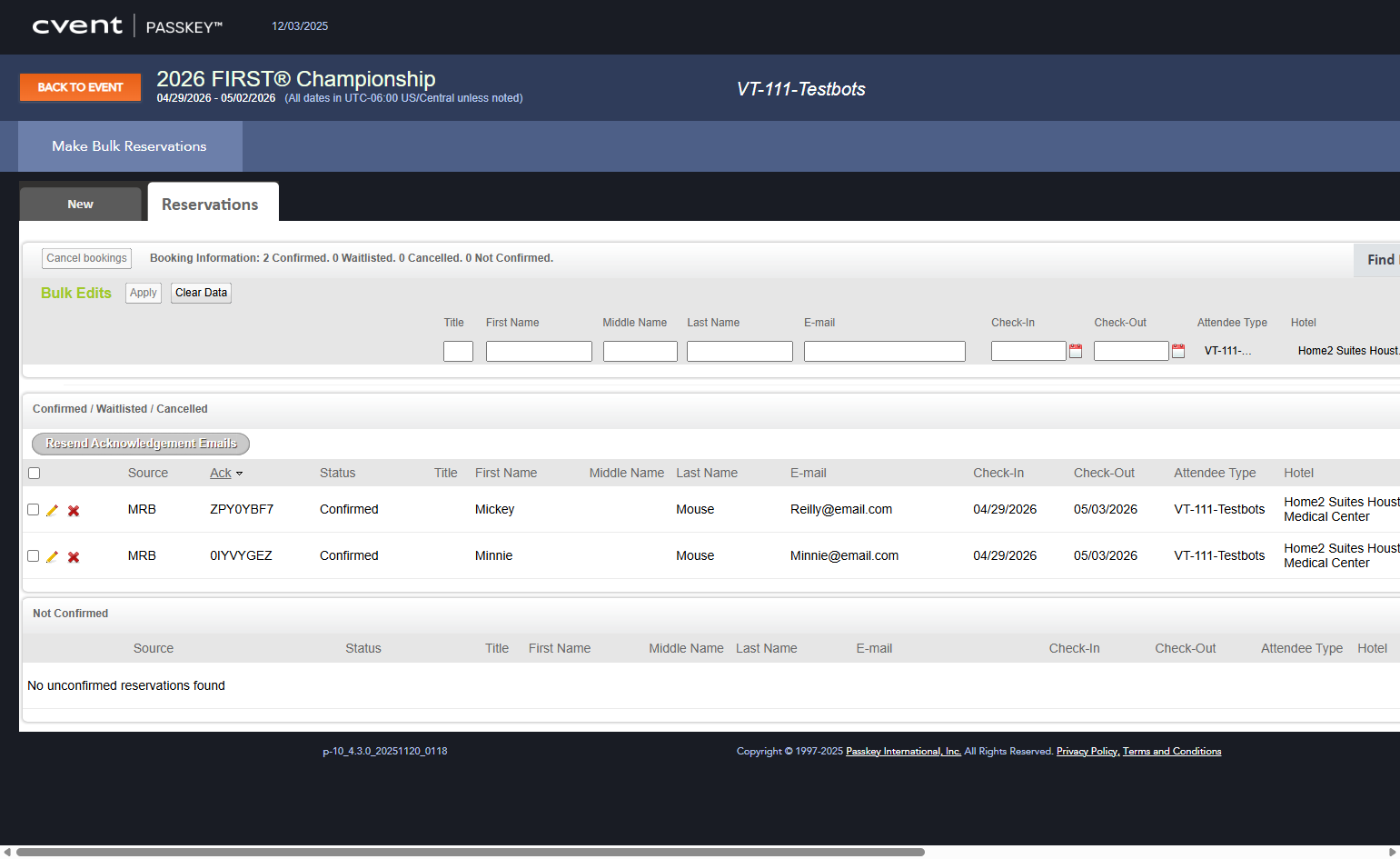Resend Acknowledgement Emails button
The image size is (1400, 859).
tap(141, 444)
